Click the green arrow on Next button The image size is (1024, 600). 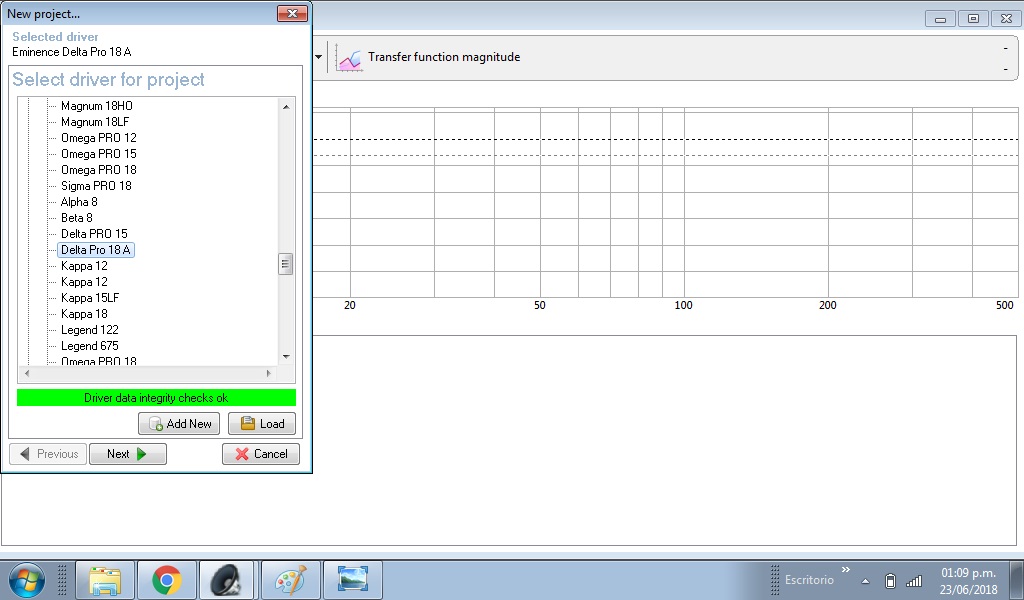click(x=142, y=454)
